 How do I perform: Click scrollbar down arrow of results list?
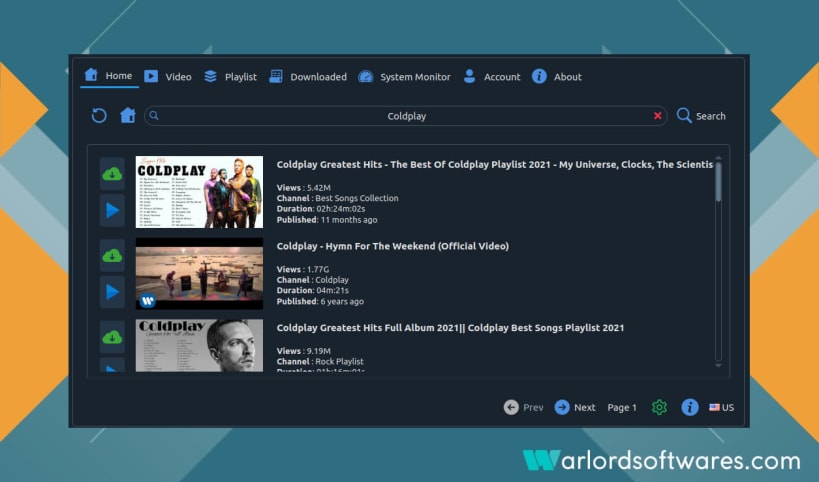pyautogui.click(x=719, y=366)
